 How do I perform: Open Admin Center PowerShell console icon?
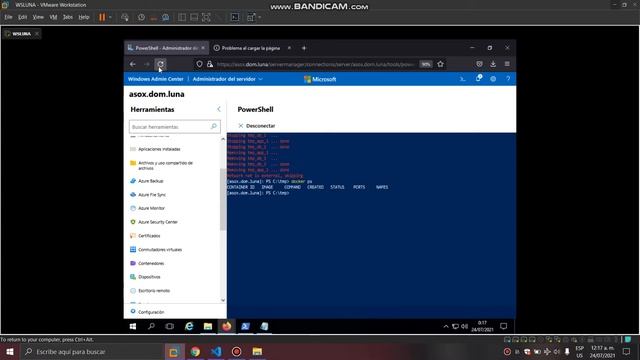[462, 79]
